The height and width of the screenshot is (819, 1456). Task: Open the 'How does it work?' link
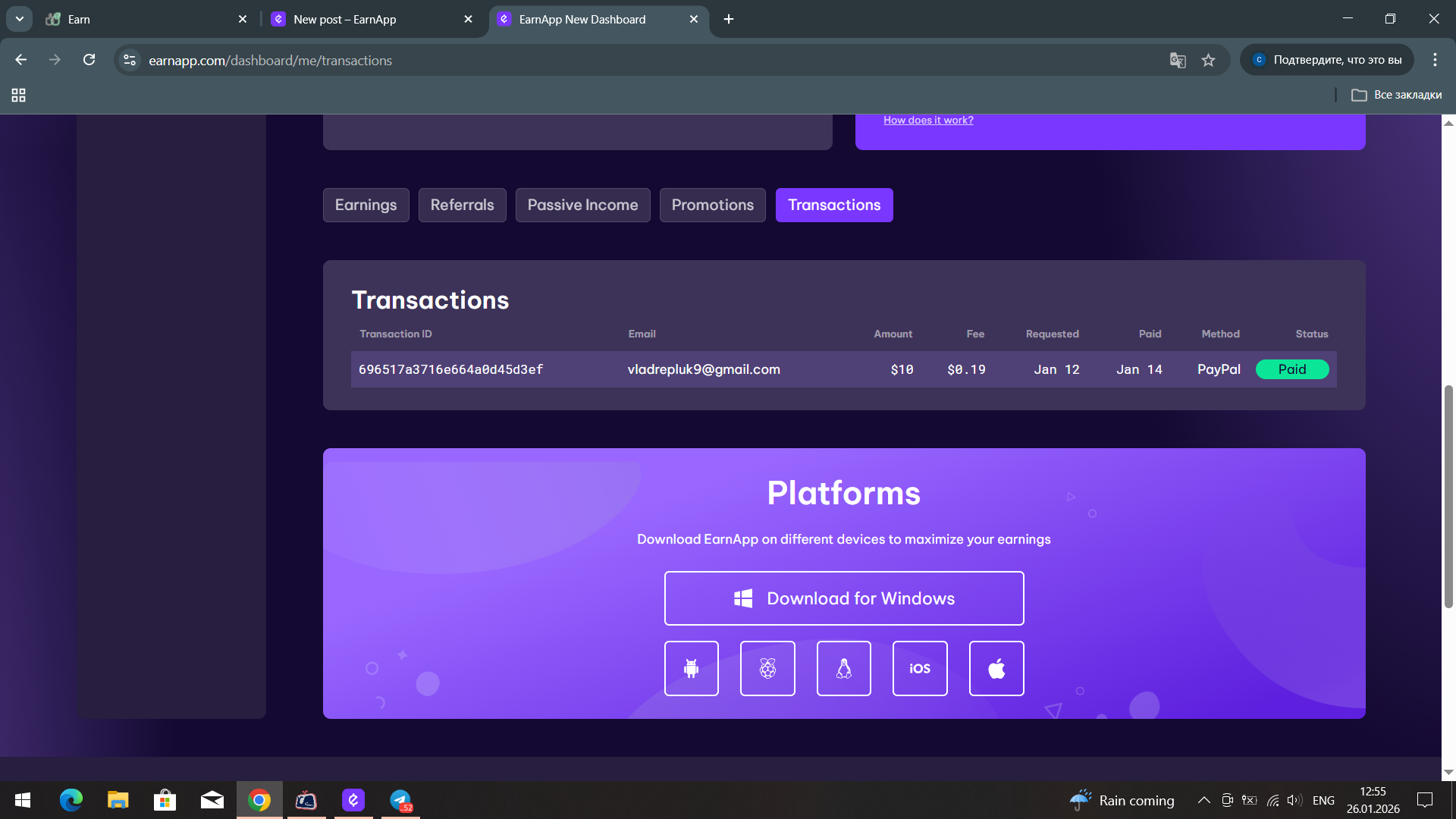(928, 120)
